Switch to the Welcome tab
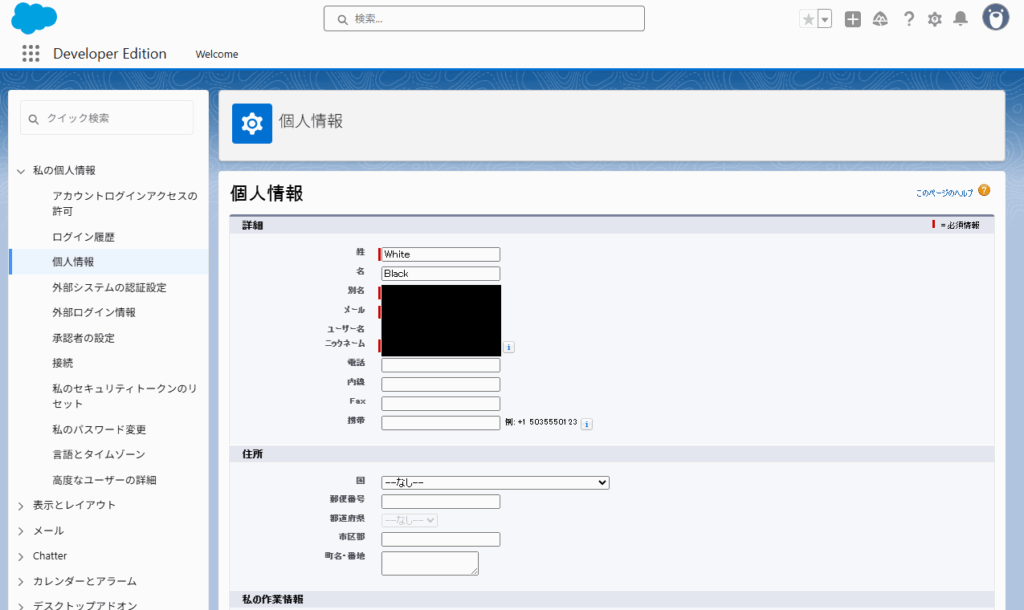This screenshot has width=1024, height=610. point(217,54)
